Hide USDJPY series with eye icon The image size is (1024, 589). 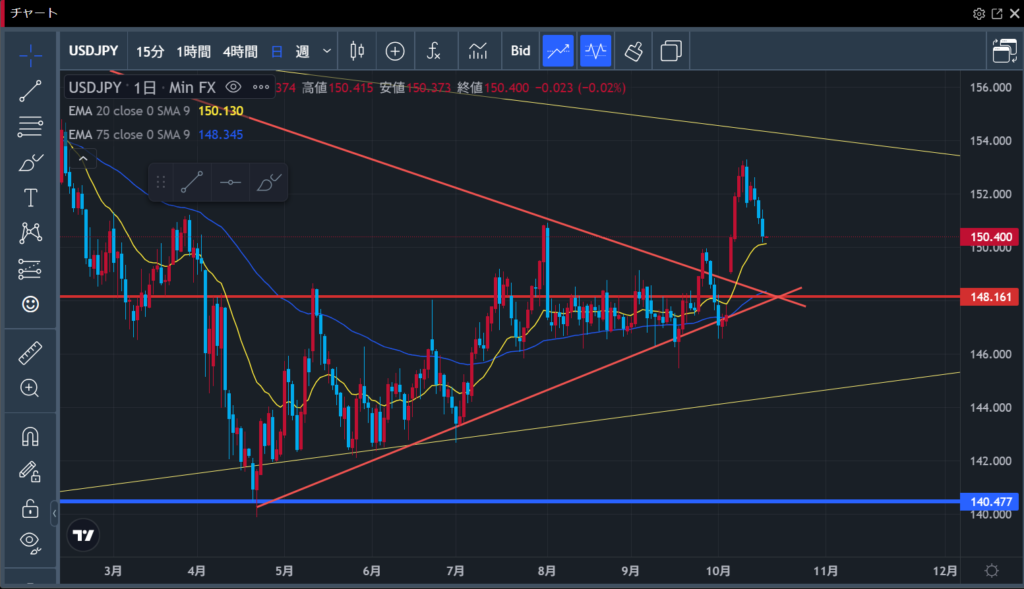coord(234,87)
